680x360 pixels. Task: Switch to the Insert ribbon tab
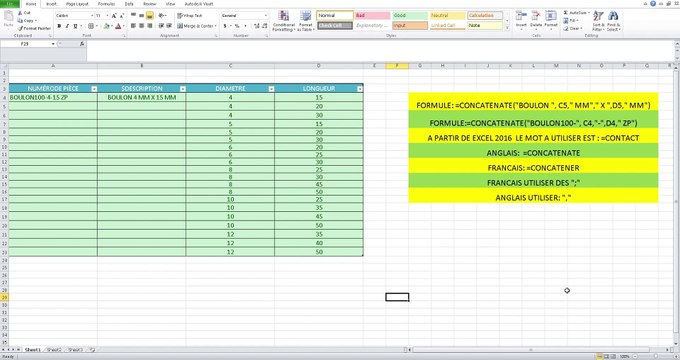[x=51, y=4]
